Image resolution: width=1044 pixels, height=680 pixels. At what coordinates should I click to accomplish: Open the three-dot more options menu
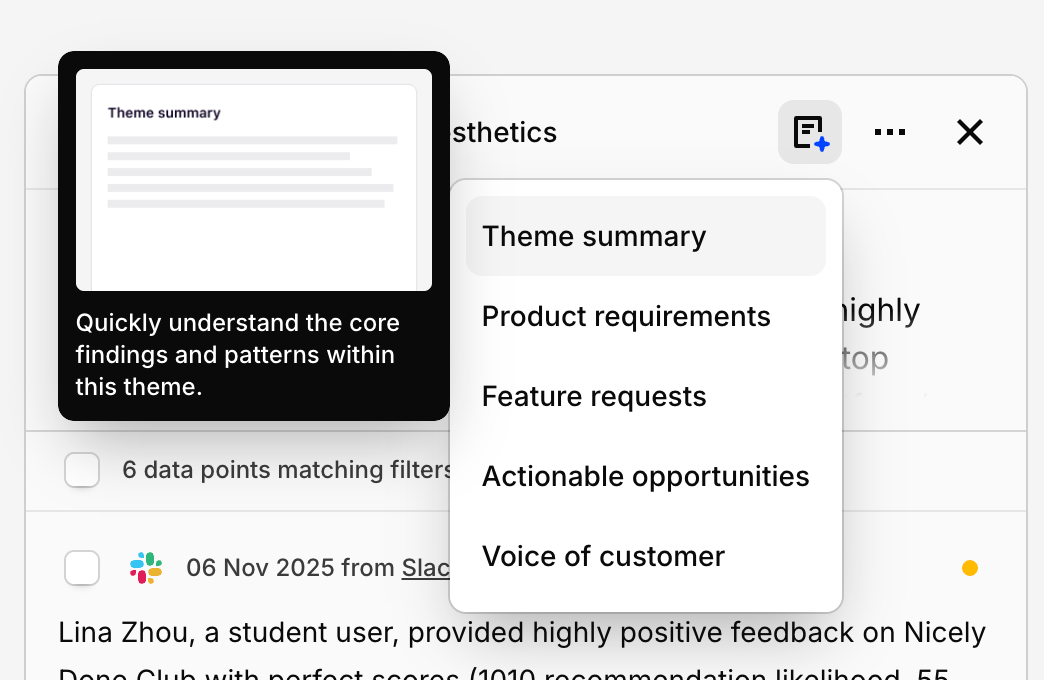pyautogui.click(x=890, y=132)
